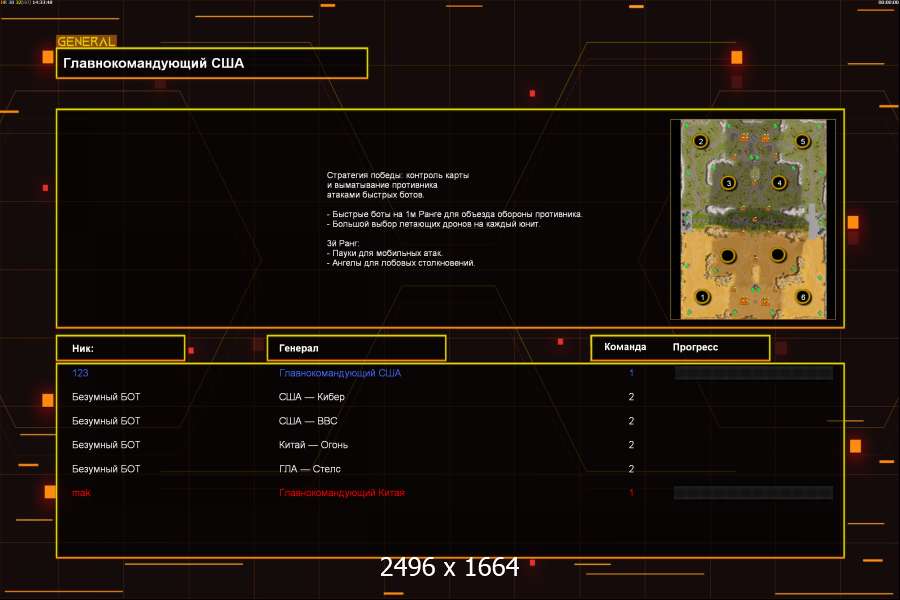Click 'Главнокомандующий США' in the player list

point(340,373)
